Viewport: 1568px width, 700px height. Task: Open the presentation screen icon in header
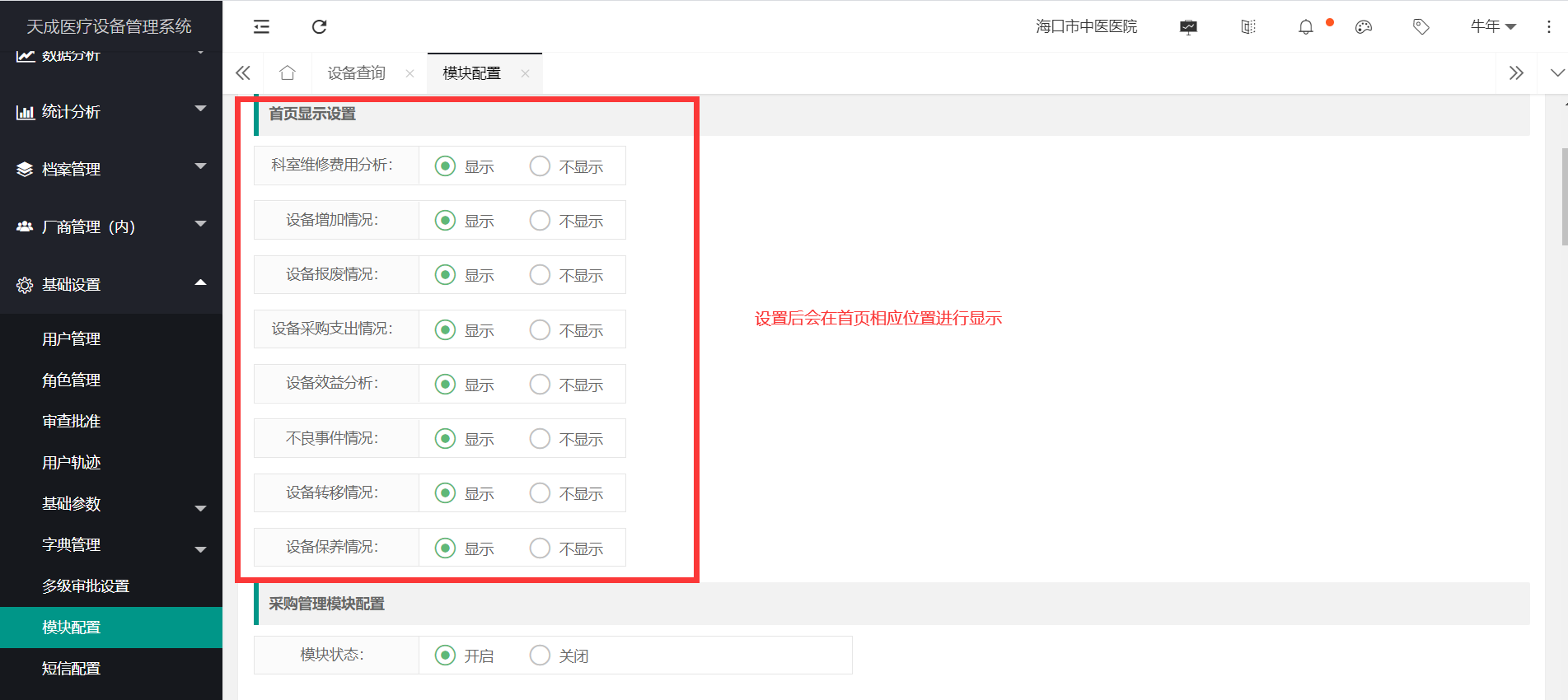pyautogui.click(x=1188, y=27)
